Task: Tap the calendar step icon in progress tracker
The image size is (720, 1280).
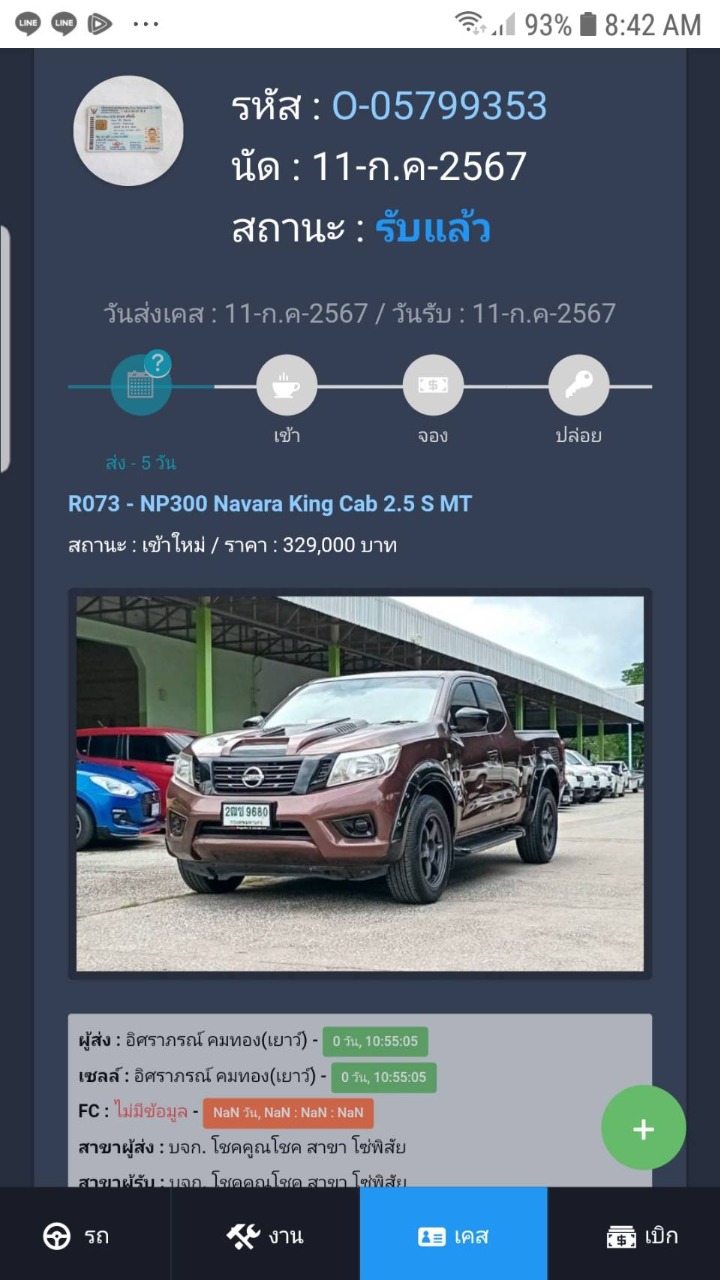Action: (140, 385)
